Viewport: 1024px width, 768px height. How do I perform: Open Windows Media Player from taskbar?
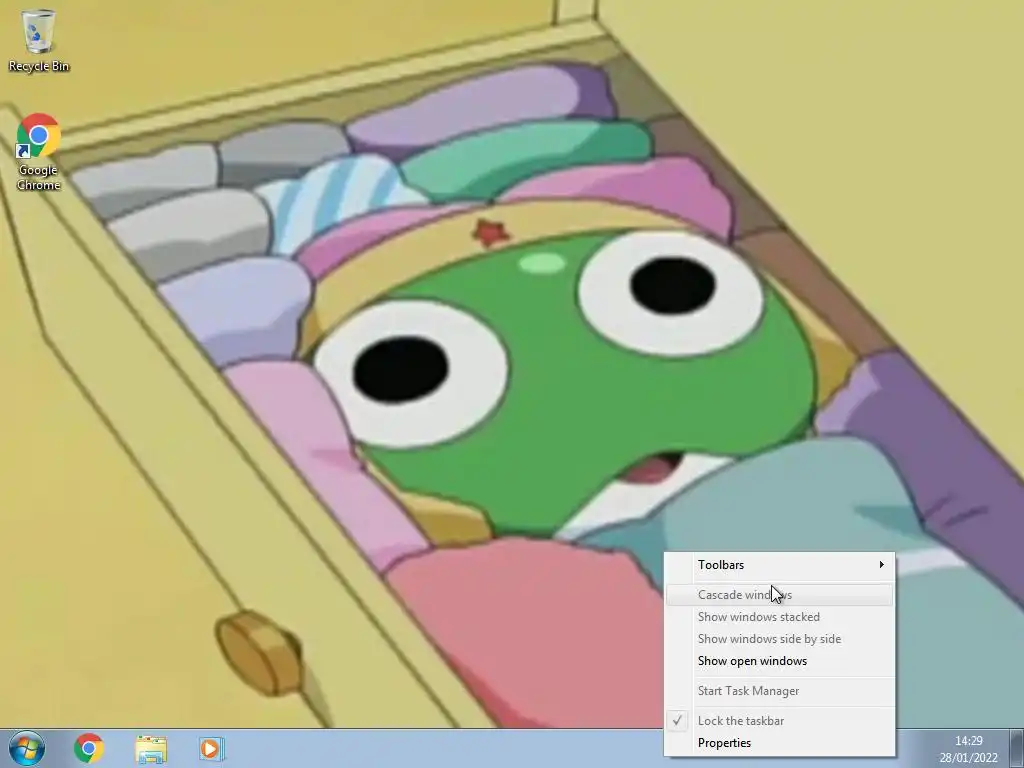(x=212, y=748)
